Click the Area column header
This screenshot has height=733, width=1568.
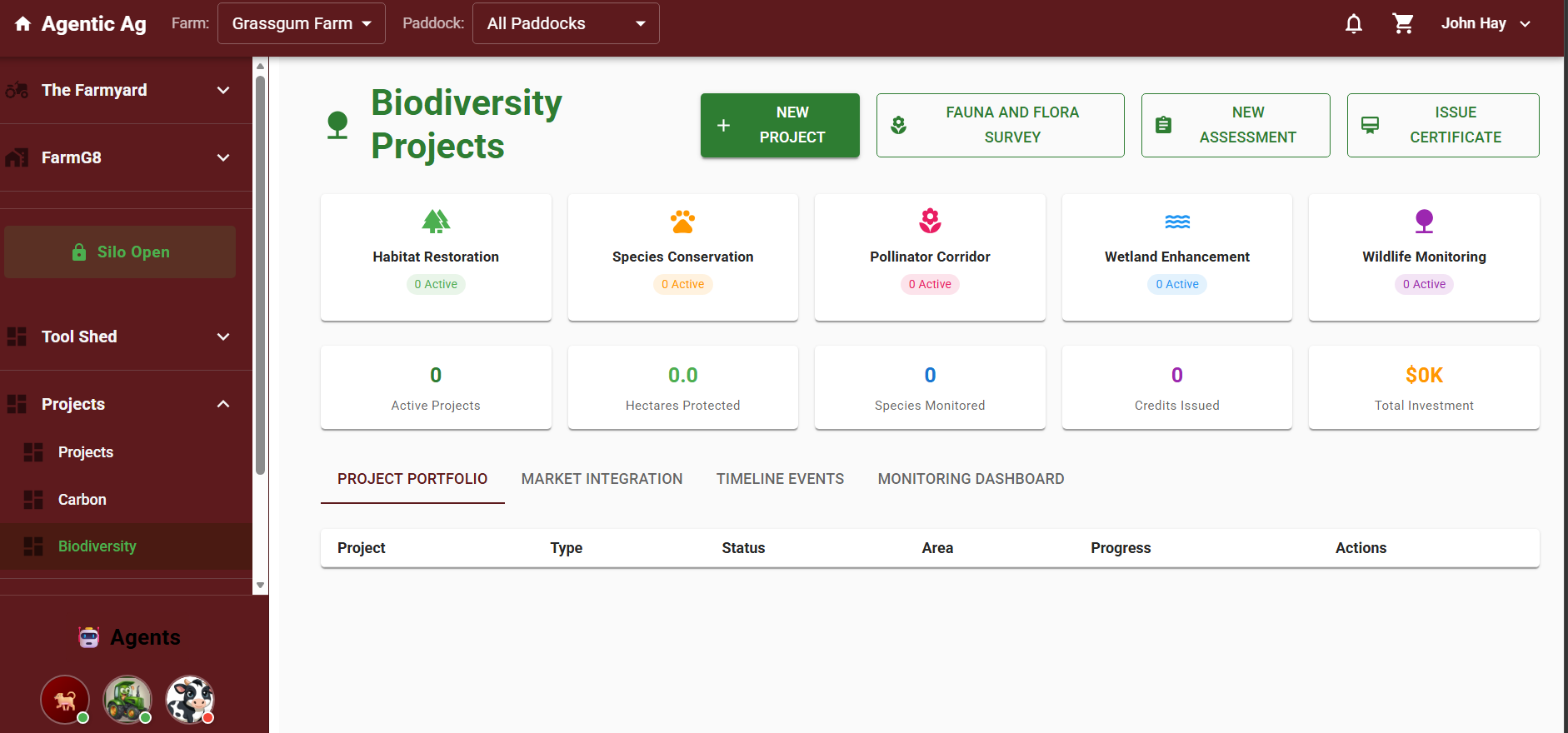(937, 548)
